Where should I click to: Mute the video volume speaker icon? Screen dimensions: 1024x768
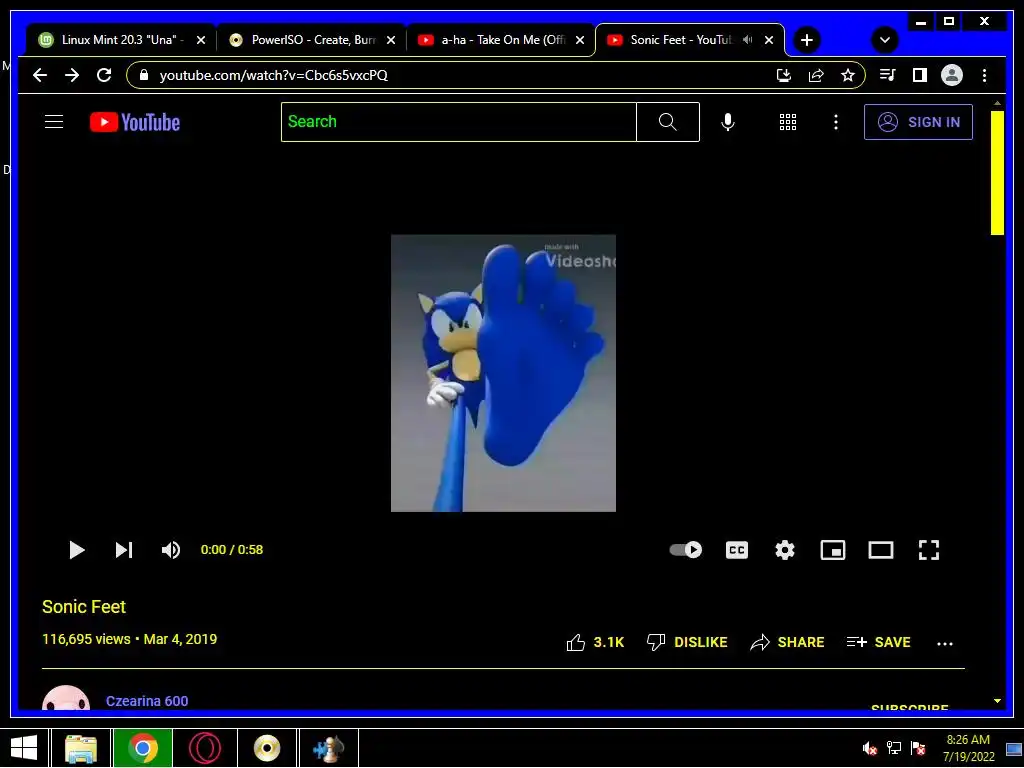[170, 550]
